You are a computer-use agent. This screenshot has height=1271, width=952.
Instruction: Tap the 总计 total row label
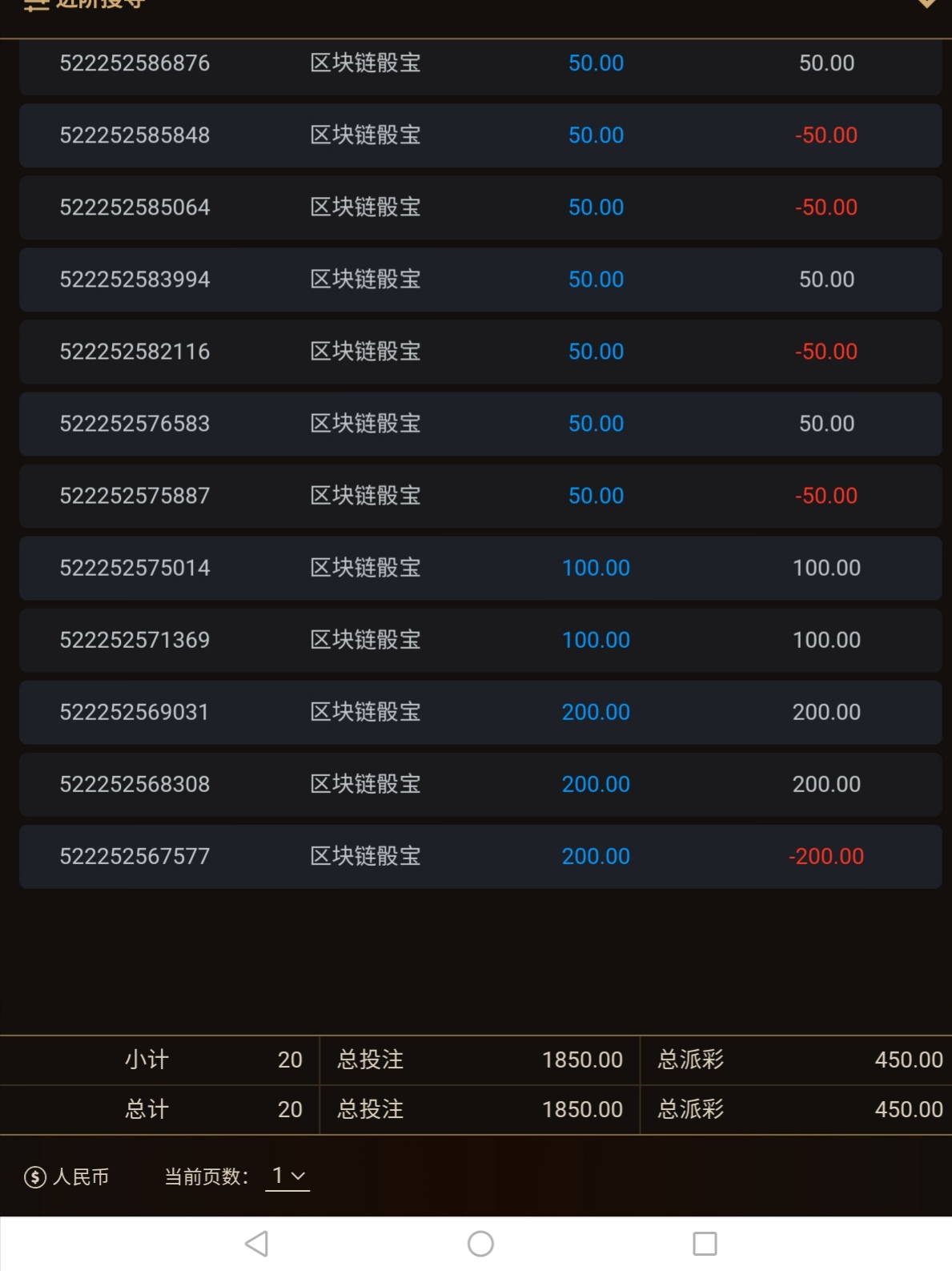(x=147, y=1109)
